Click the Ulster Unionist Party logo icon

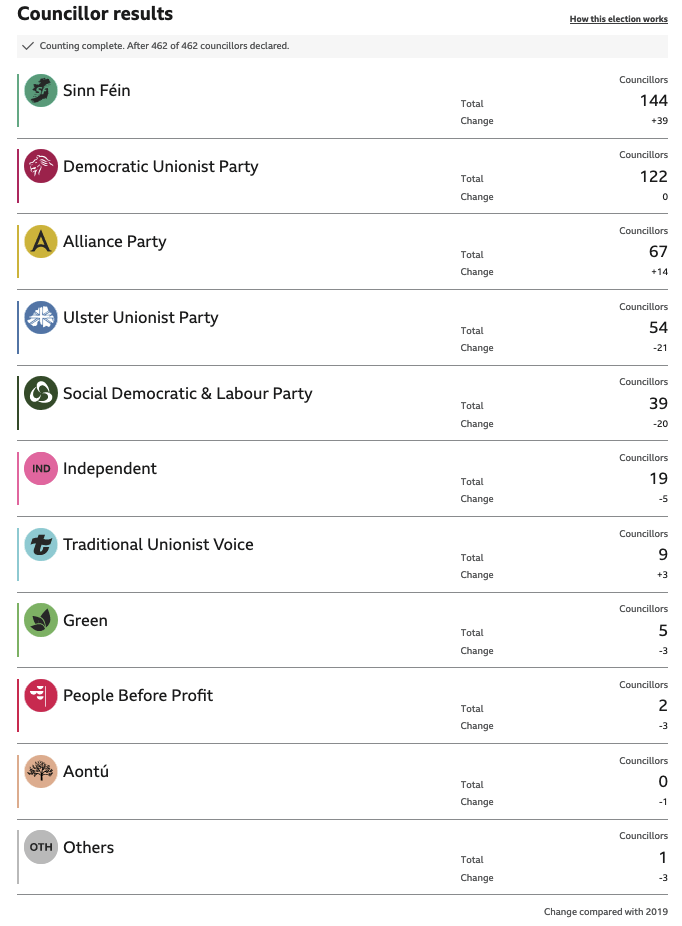[x=41, y=318]
